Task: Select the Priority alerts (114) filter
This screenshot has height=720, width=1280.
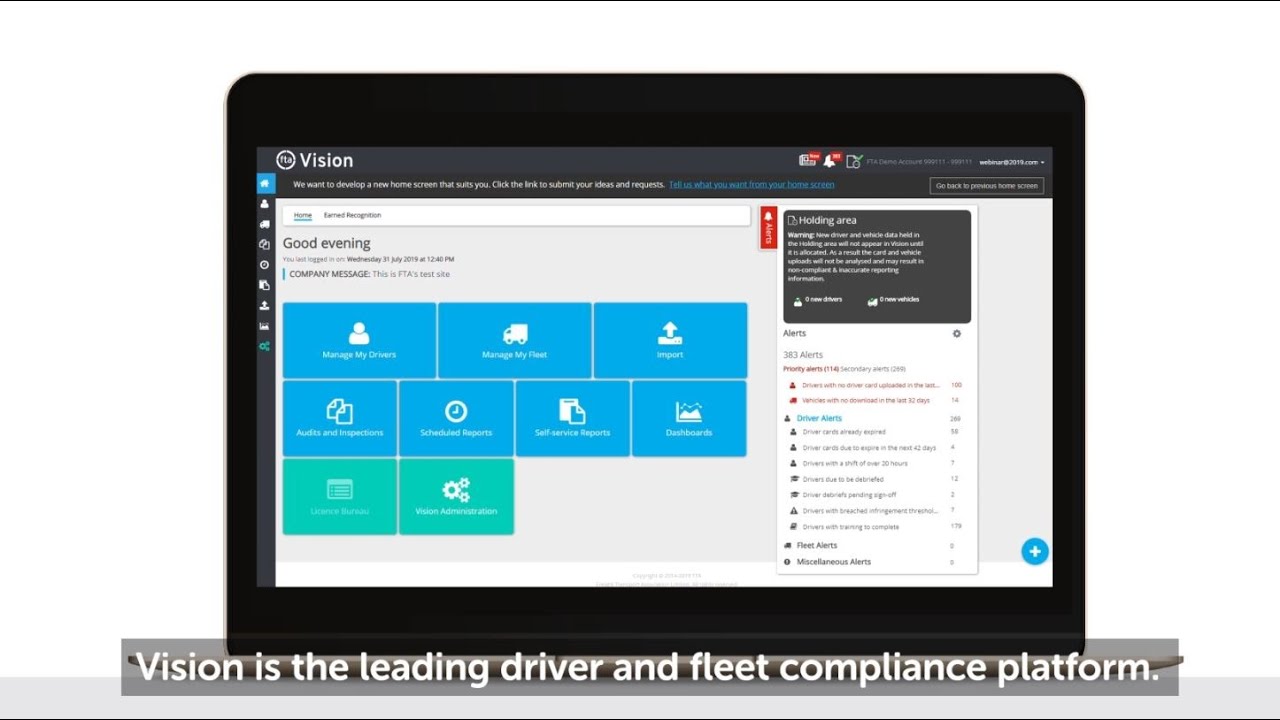Action: 811,369
